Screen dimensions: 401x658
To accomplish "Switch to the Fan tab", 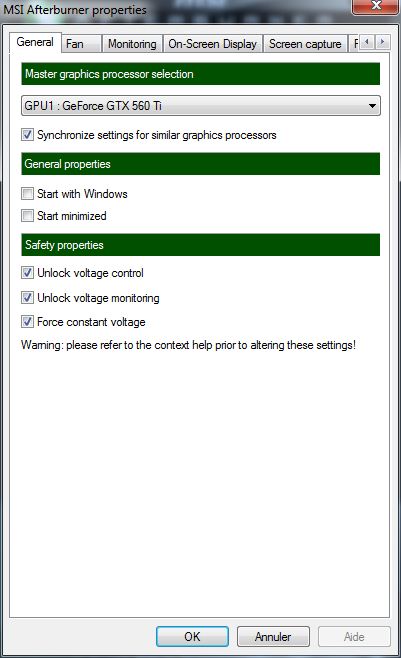I will [82, 44].
